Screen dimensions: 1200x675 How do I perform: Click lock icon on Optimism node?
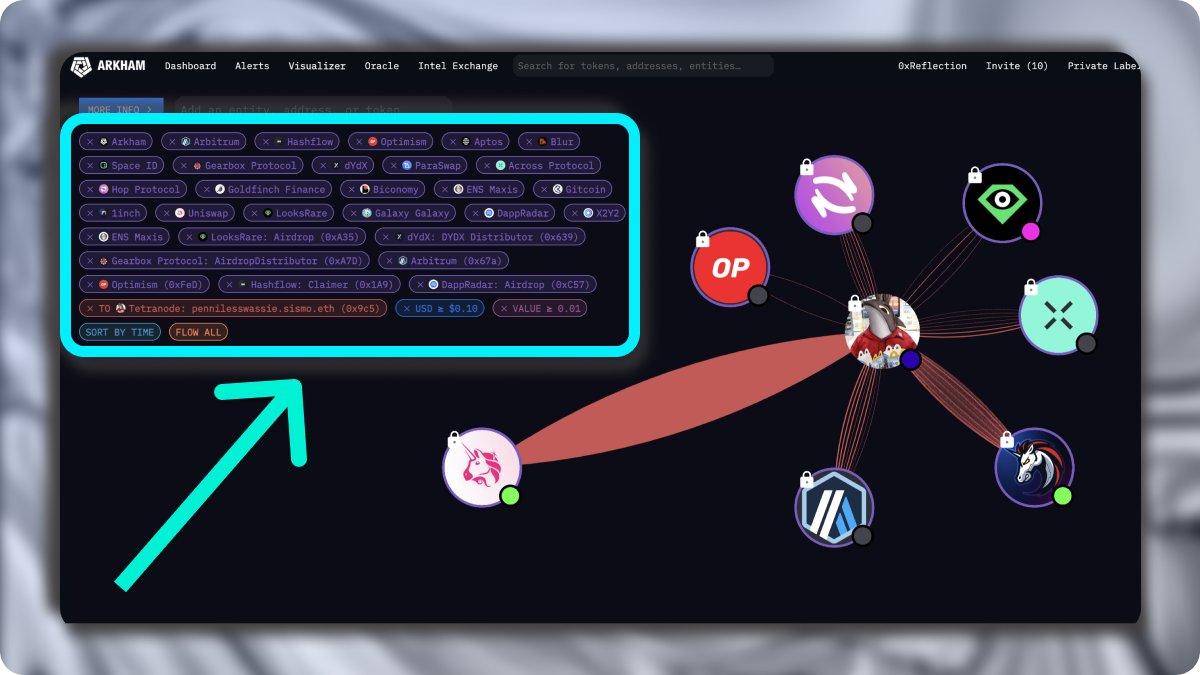[x=702, y=238]
